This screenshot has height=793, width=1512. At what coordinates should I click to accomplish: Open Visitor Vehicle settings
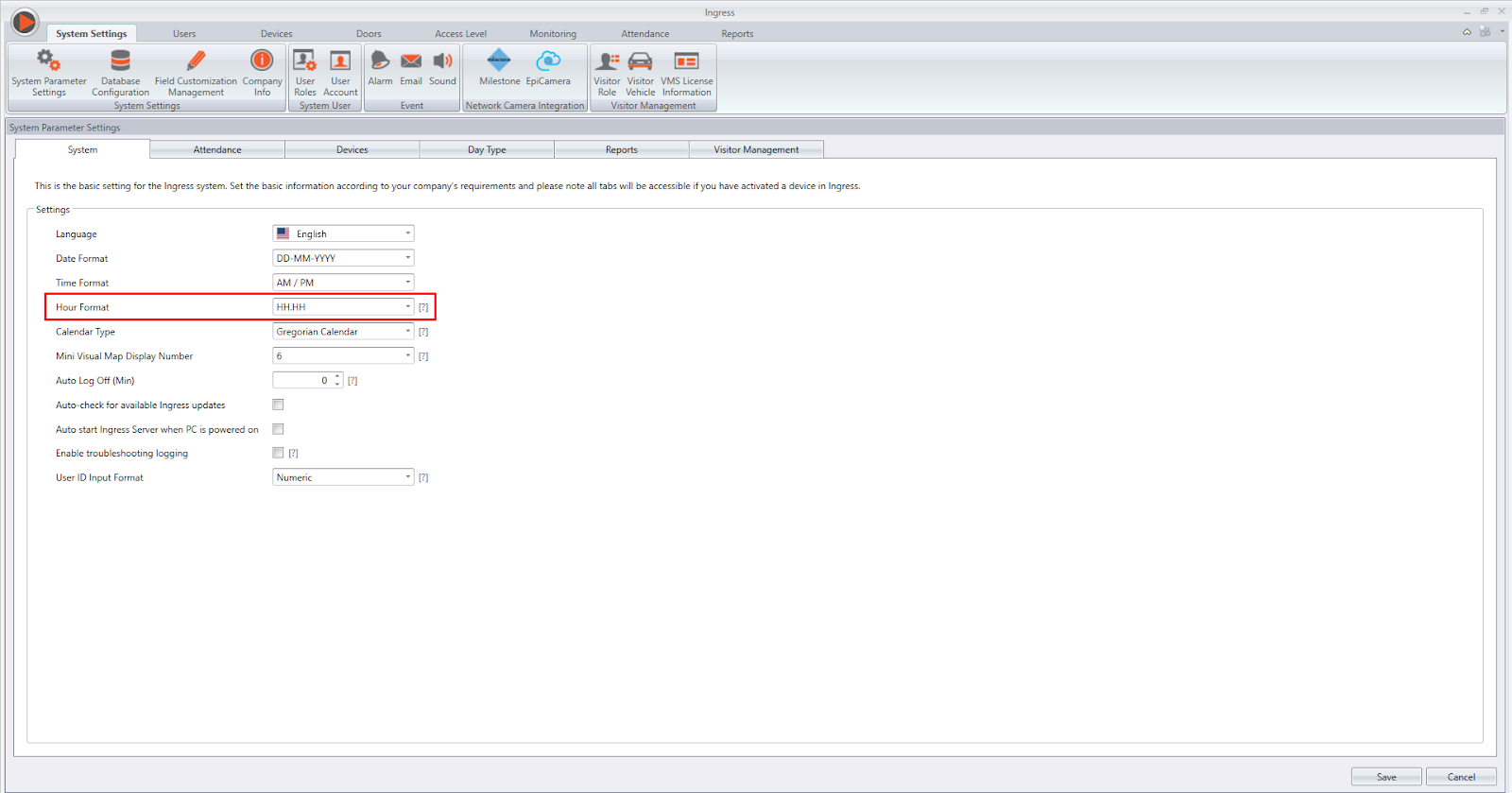point(640,73)
